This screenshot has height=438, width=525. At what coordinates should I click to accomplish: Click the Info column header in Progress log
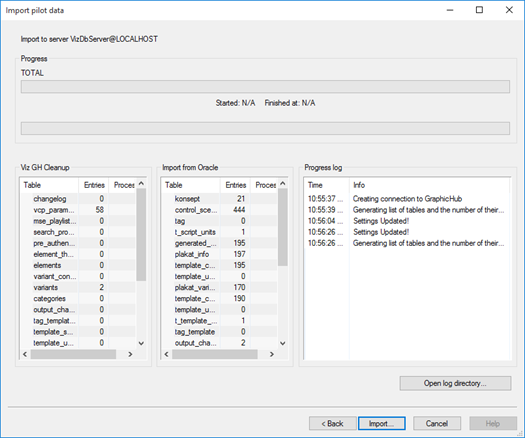tap(429, 185)
